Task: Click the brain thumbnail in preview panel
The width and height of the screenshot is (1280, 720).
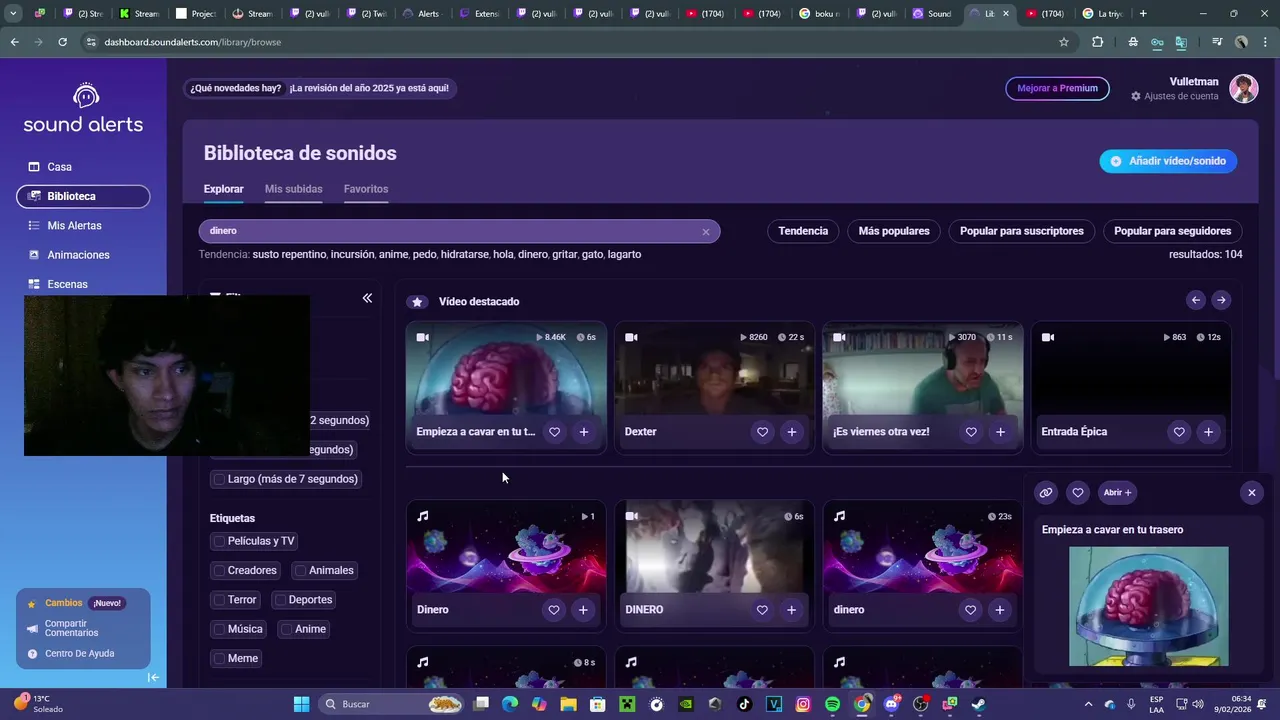Action: [1148, 606]
